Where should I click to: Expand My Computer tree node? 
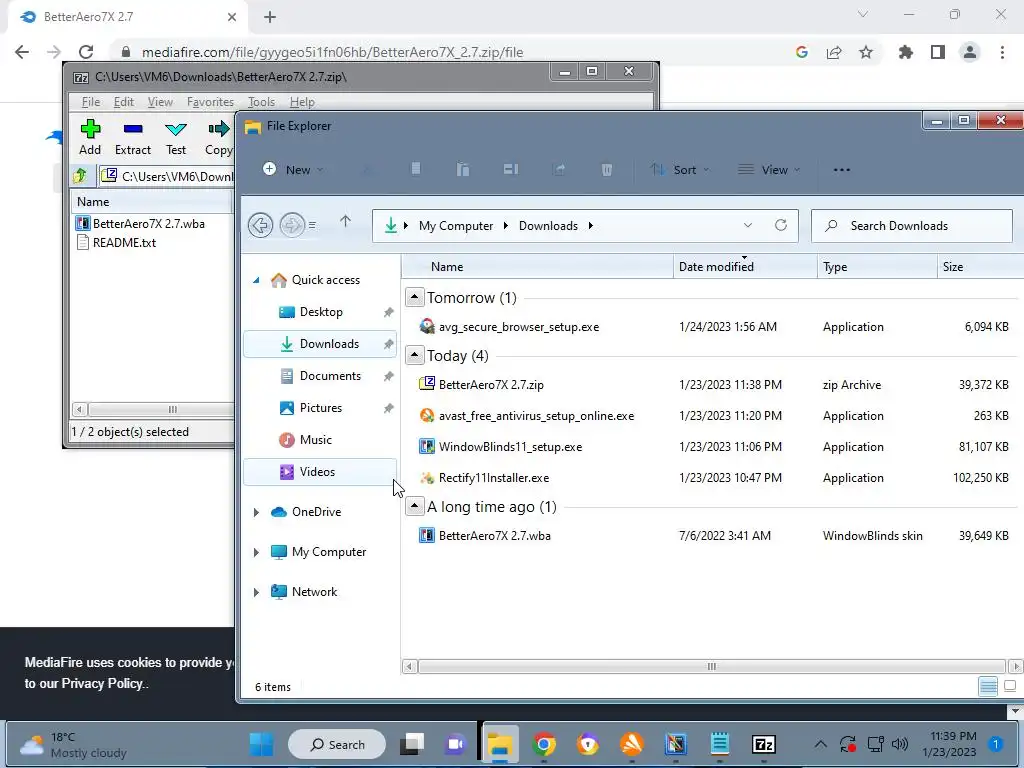(256, 552)
